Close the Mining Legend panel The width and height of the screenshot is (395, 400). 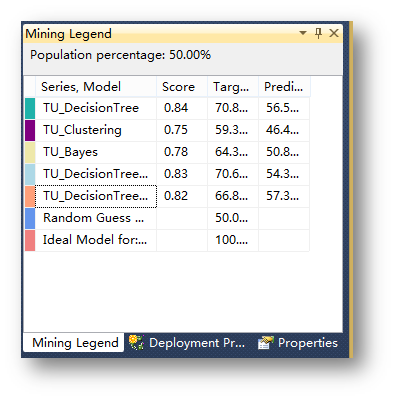click(334, 33)
